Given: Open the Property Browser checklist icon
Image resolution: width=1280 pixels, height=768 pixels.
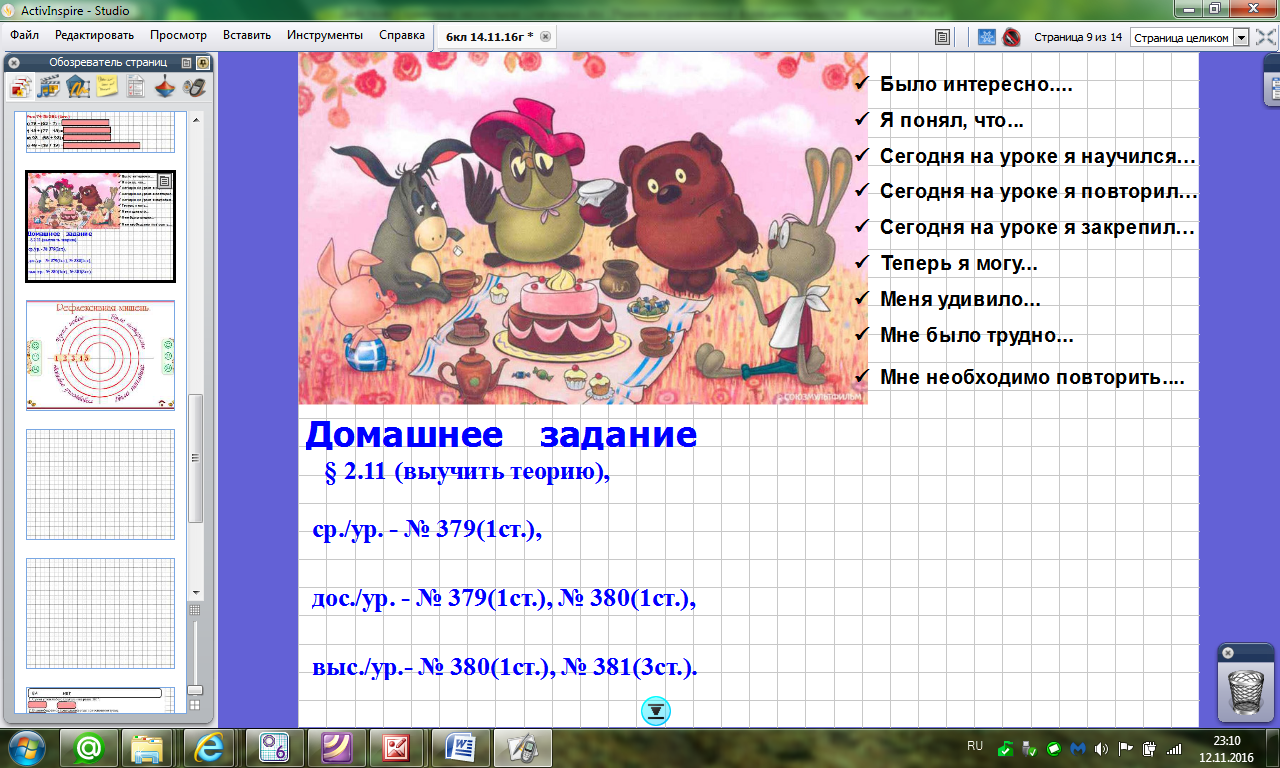Looking at the screenshot, I should 136,88.
